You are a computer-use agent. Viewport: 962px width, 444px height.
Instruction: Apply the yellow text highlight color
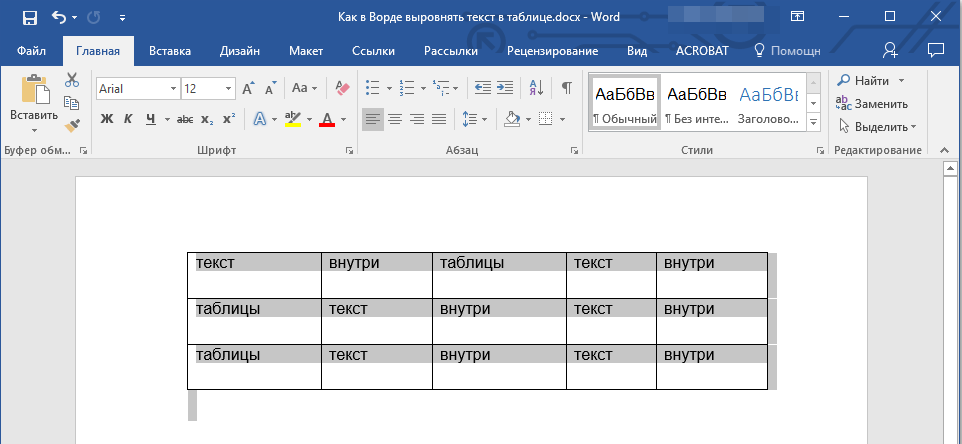(292, 119)
